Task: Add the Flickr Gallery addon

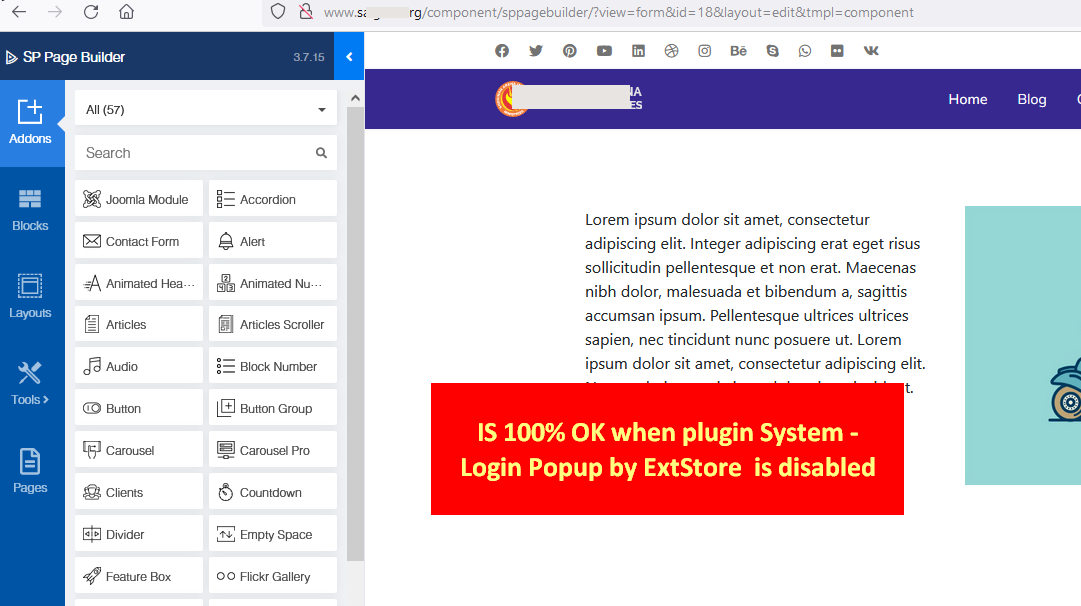Action: (x=273, y=576)
